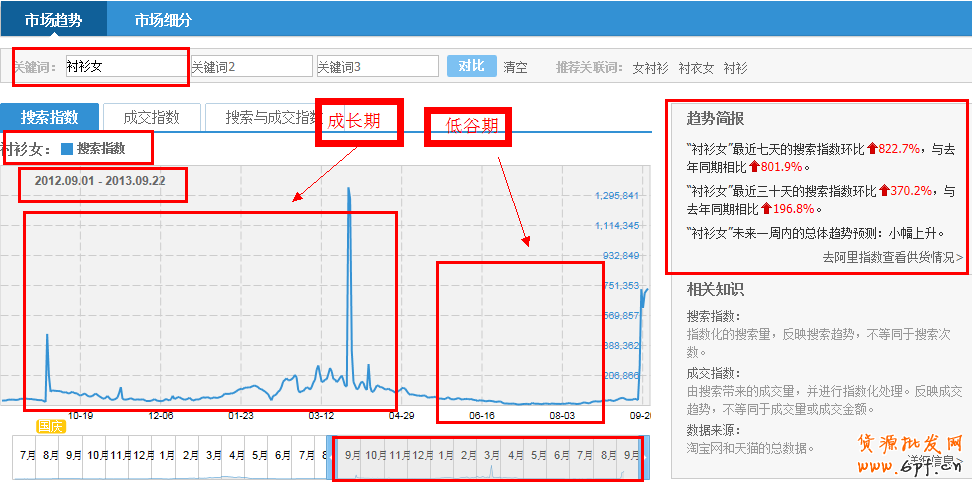
Task: Click red up arrow next to 196.8%
Action: (767, 209)
